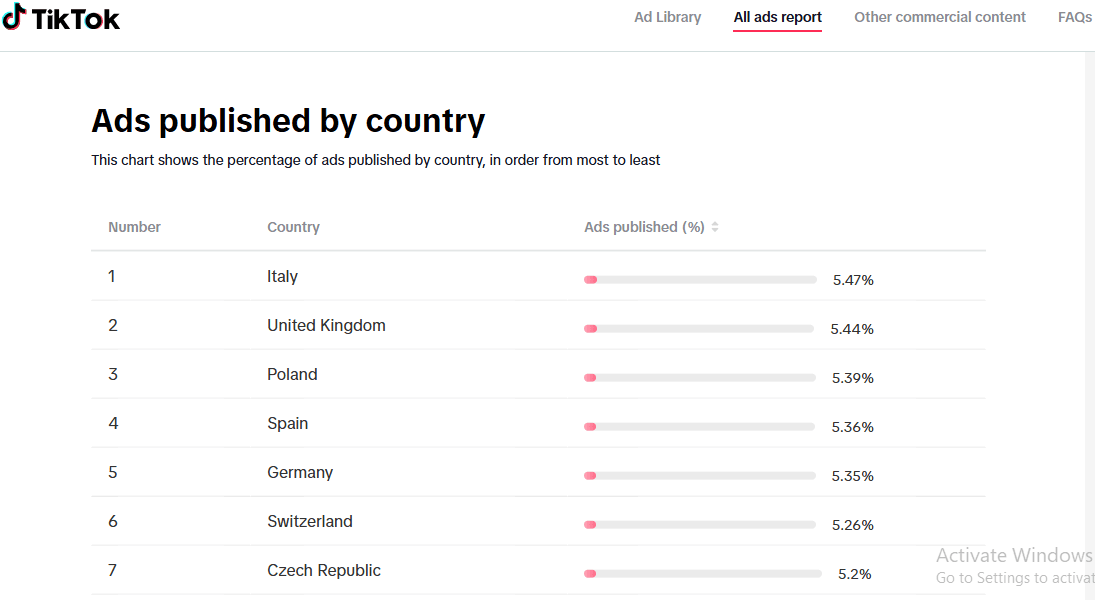Go to the FAQs page
The height and width of the screenshot is (600, 1095).
coord(1074,17)
